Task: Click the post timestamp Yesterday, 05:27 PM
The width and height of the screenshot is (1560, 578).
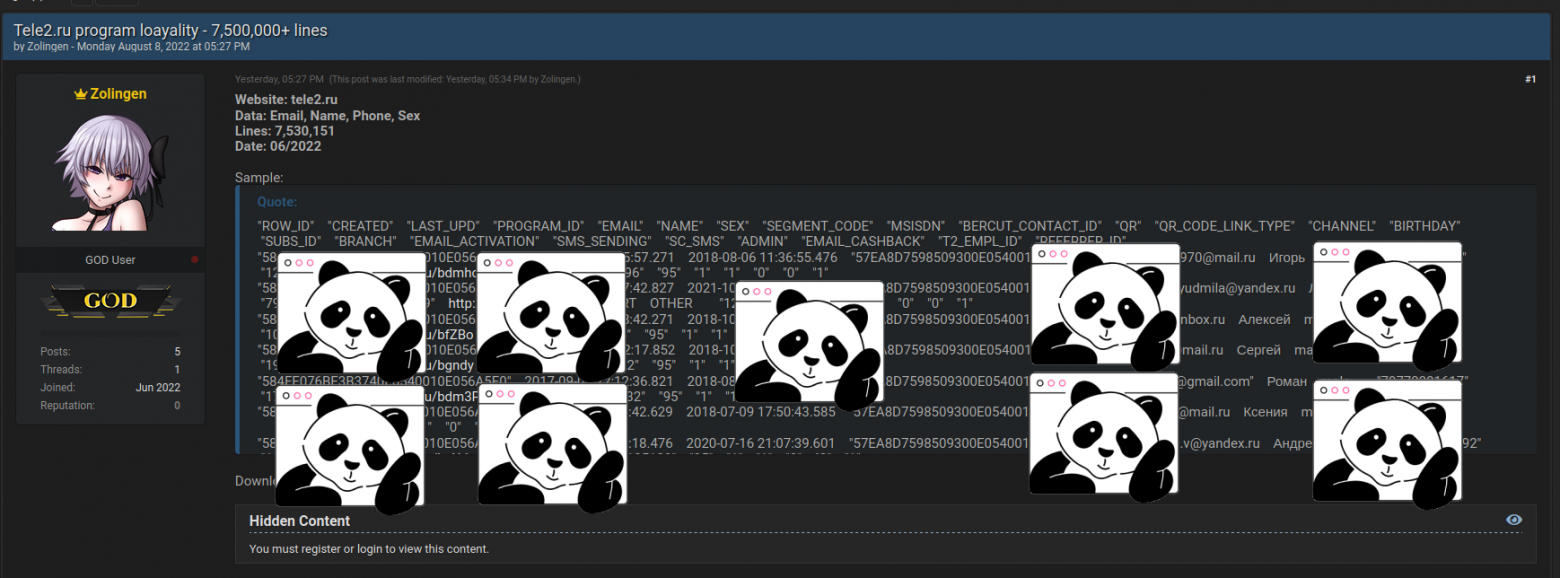Action: [x=279, y=79]
